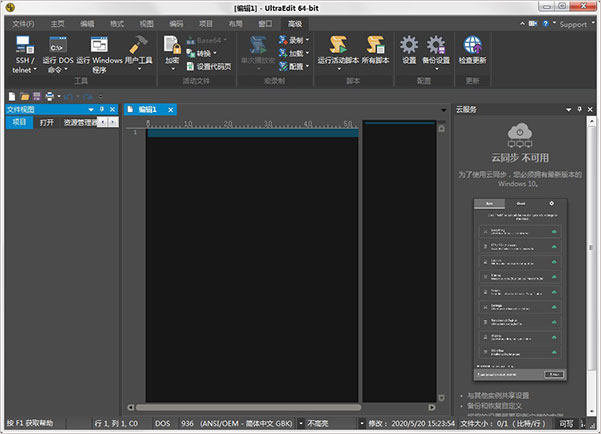Expand the Support menu dropdown

(x=593, y=23)
